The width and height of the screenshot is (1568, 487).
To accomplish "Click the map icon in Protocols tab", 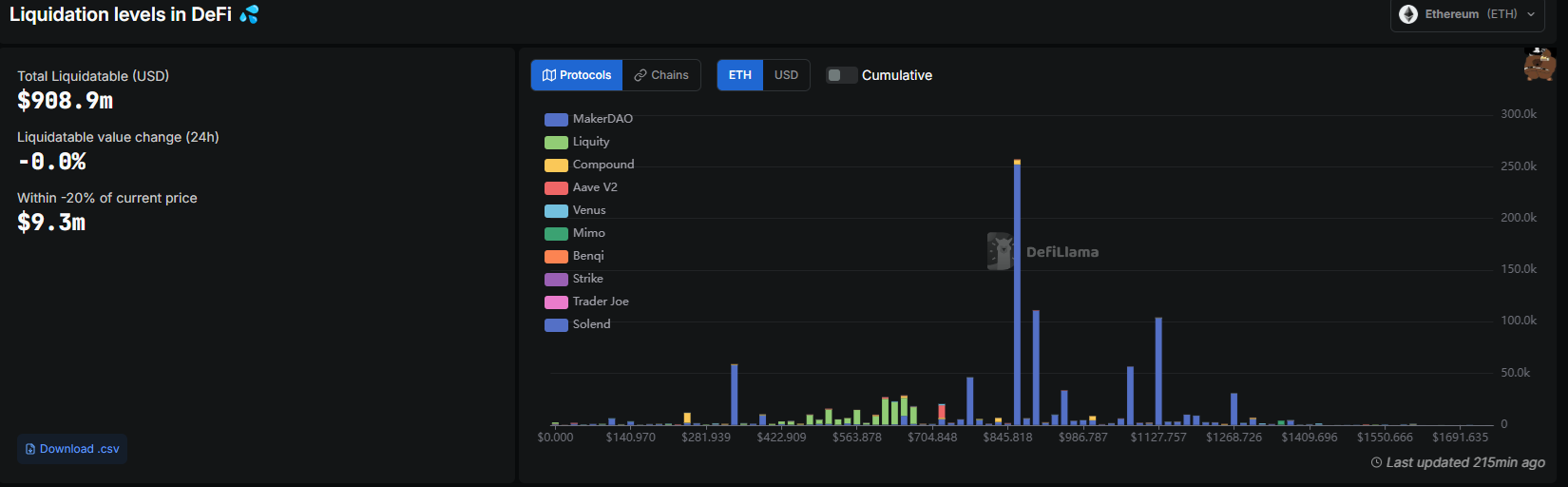I will coord(548,75).
